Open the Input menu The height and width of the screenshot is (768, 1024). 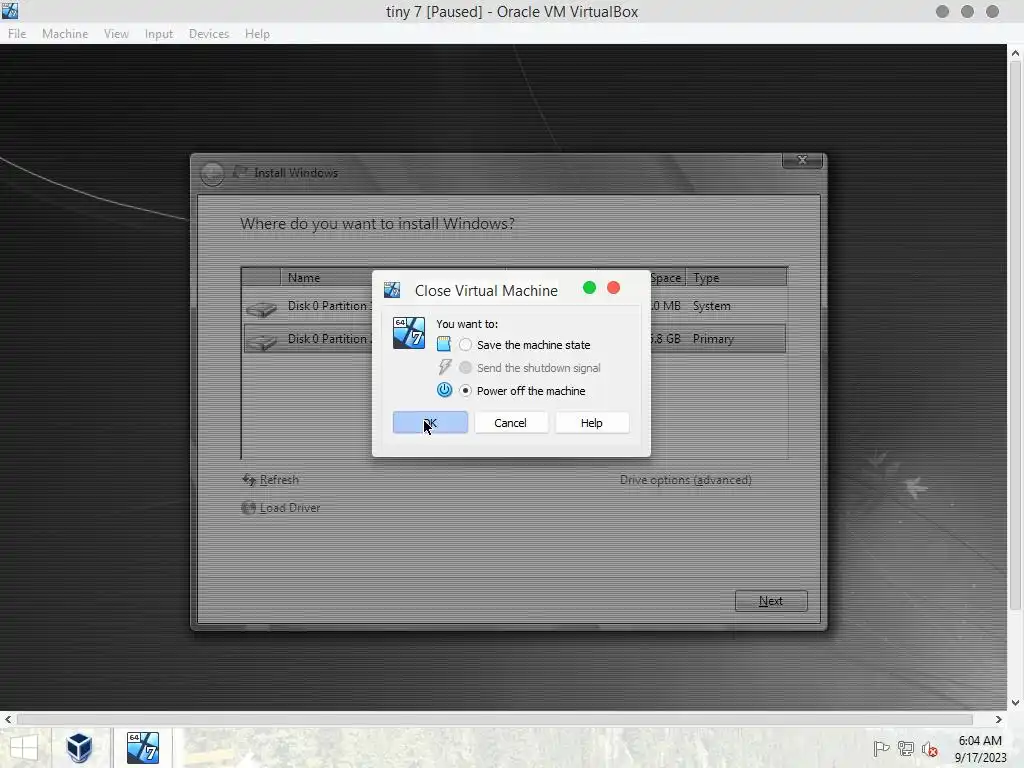(x=159, y=34)
